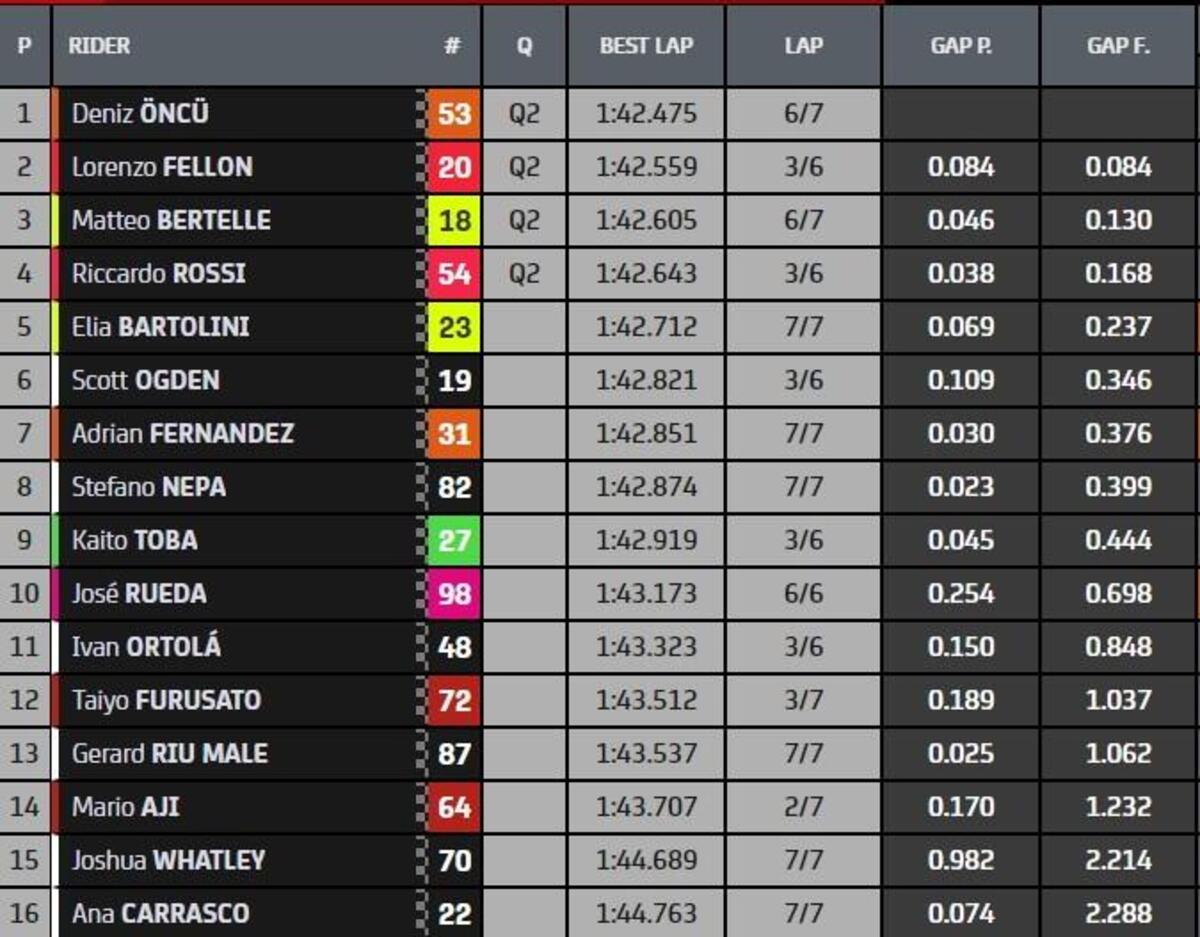Image resolution: width=1200 pixels, height=937 pixels.
Task: Click the GAP P. column header
Action: tap(960, 46)
